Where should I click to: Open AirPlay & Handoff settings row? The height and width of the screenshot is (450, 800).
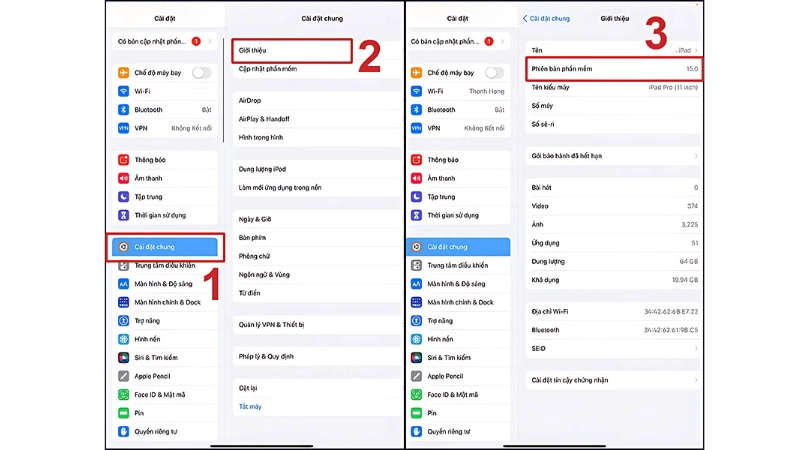316,119
